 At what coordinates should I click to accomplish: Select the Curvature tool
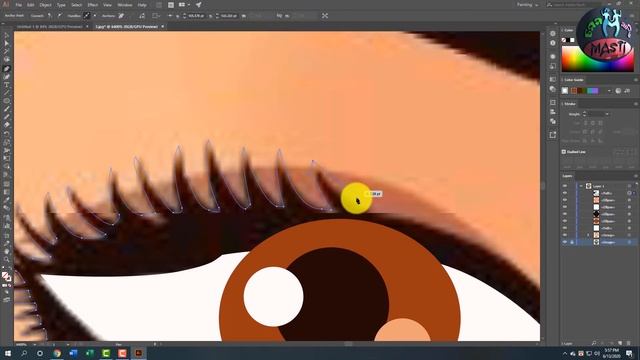pos(7,77)
